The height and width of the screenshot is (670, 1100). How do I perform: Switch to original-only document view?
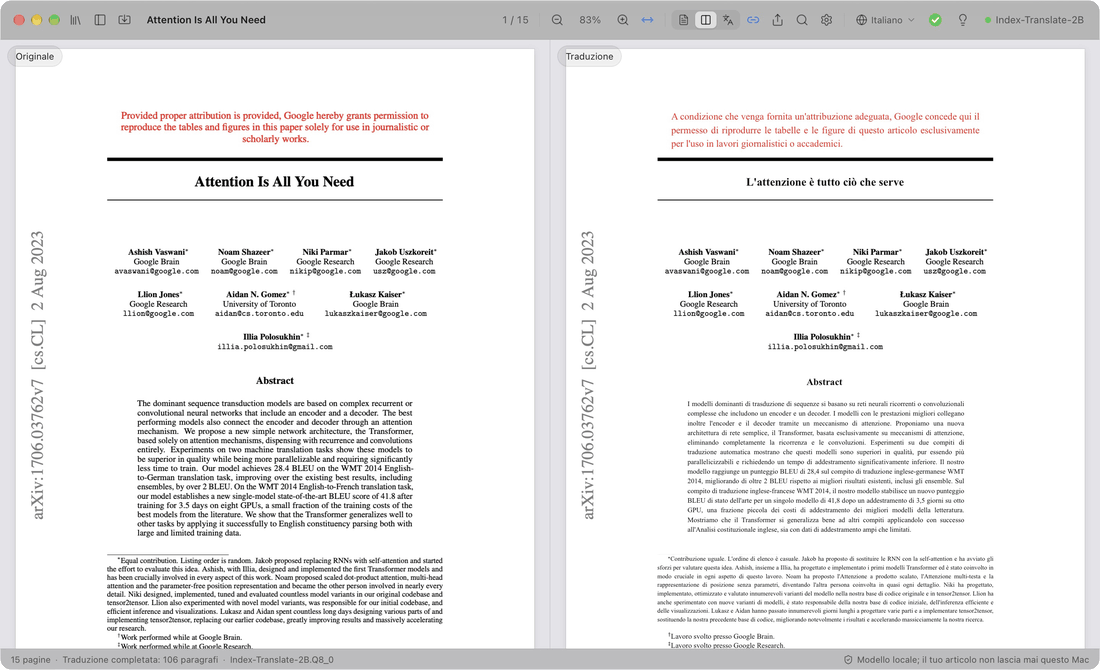click(x=683, y=20)
